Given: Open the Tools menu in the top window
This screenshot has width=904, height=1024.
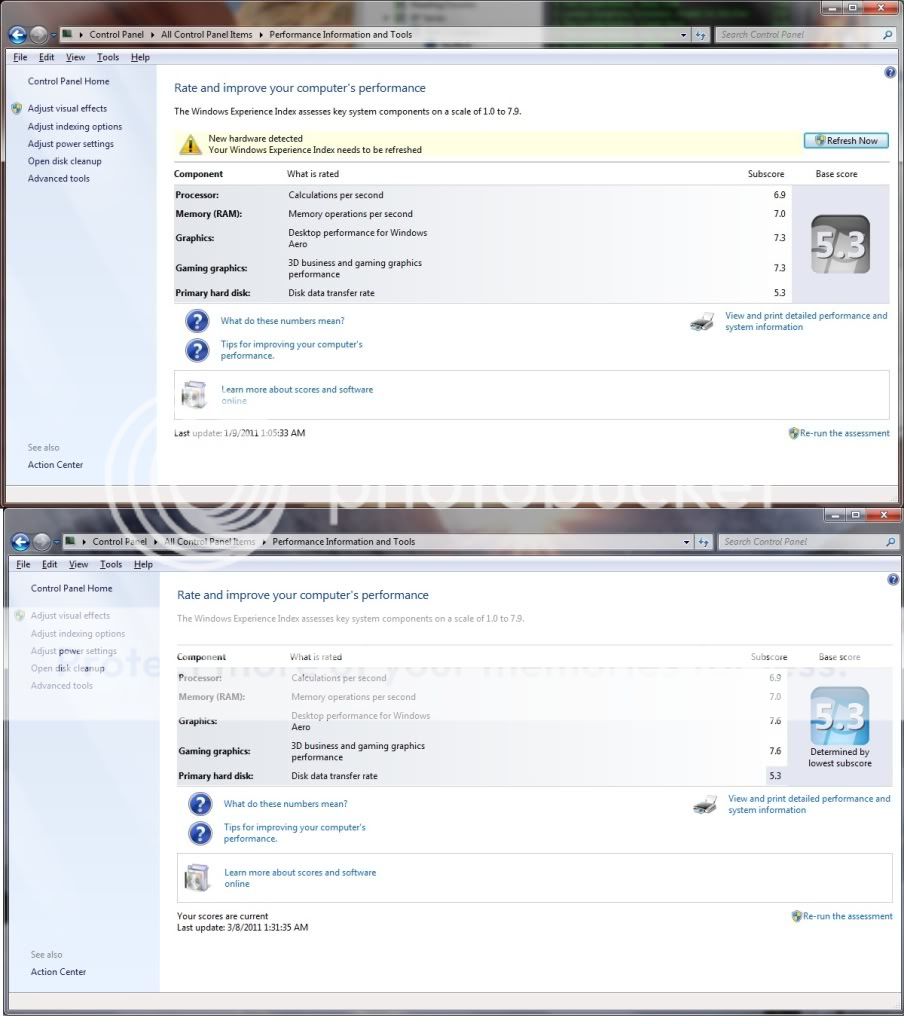Looking at the screenshot, I should click(x=108, y=57).
